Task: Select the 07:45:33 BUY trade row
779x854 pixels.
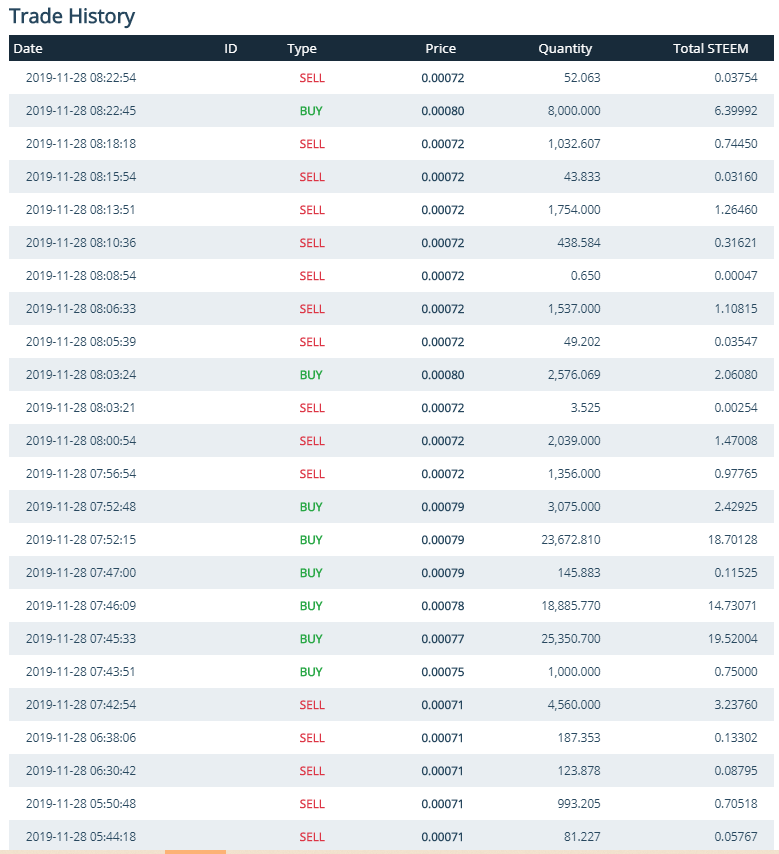Action: click(390, 639)
